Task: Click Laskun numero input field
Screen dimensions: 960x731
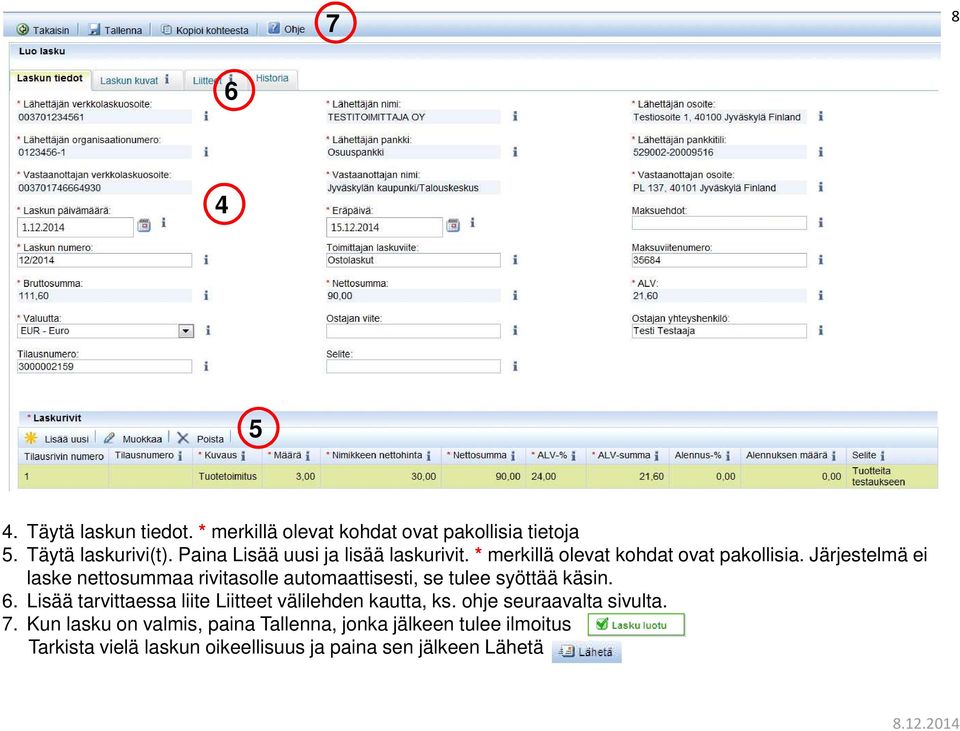Action: coord(104,260)
